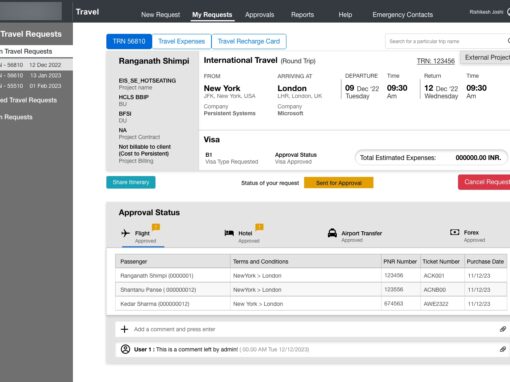510x382 pixels.
Task: Switch to the Travel Expenses tab
Action: pos(182,41)
